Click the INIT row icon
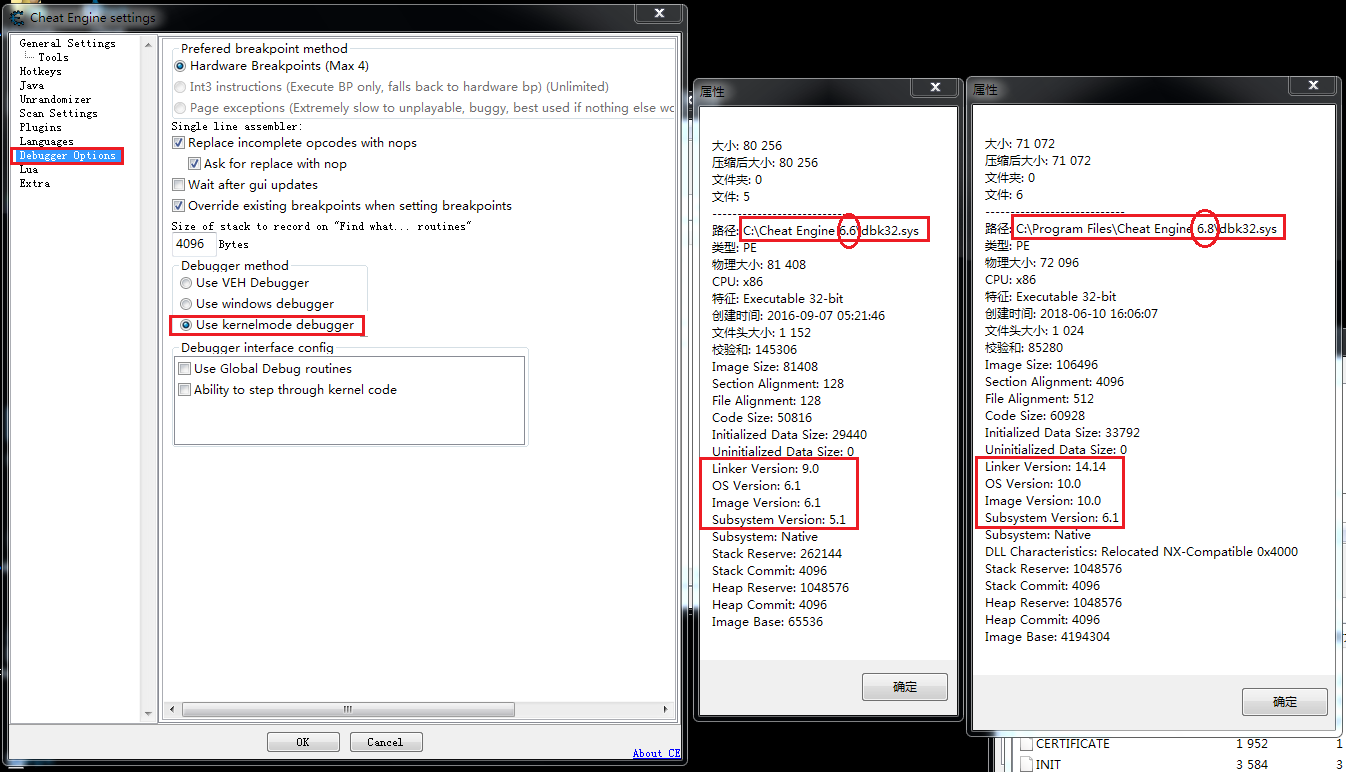 [x=1026, y=765]
